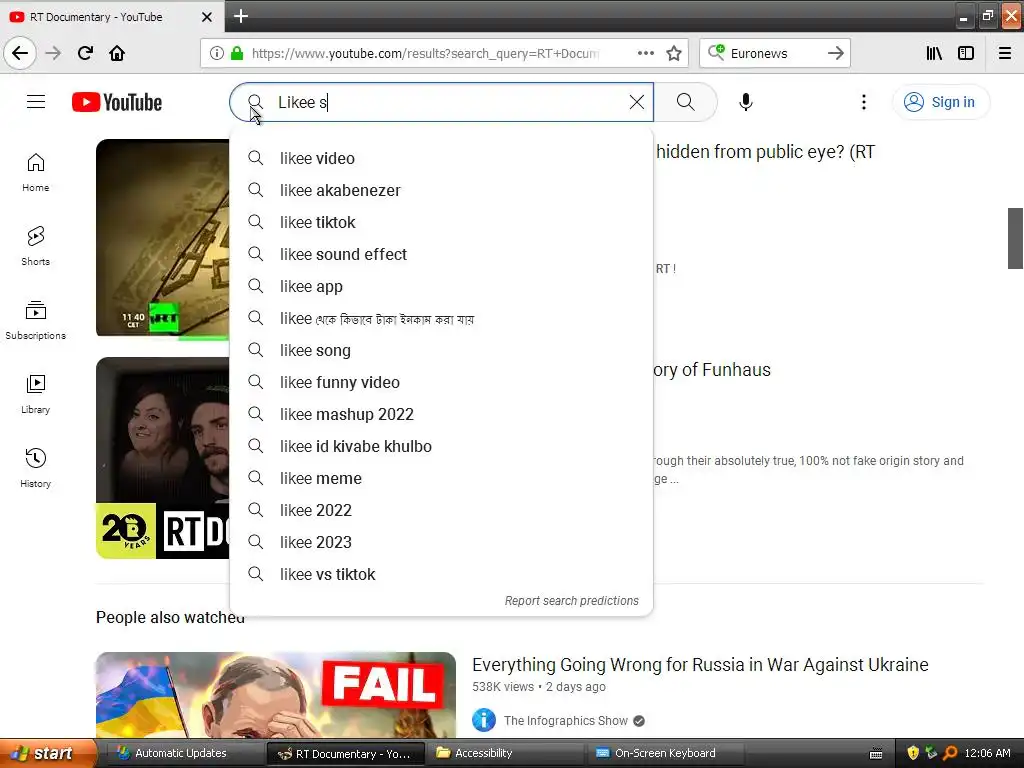
Task: Clear the YouTube search box text
Action: [x=637, y=102]
